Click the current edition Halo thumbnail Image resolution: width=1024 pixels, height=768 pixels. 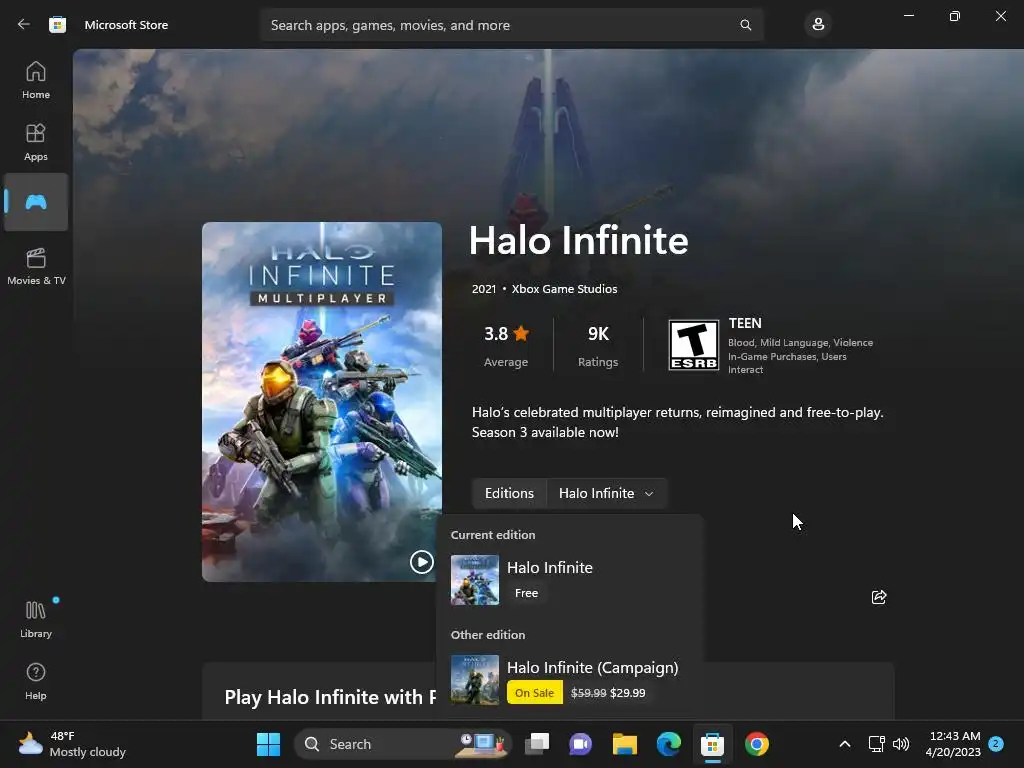[x=475, y=580]
